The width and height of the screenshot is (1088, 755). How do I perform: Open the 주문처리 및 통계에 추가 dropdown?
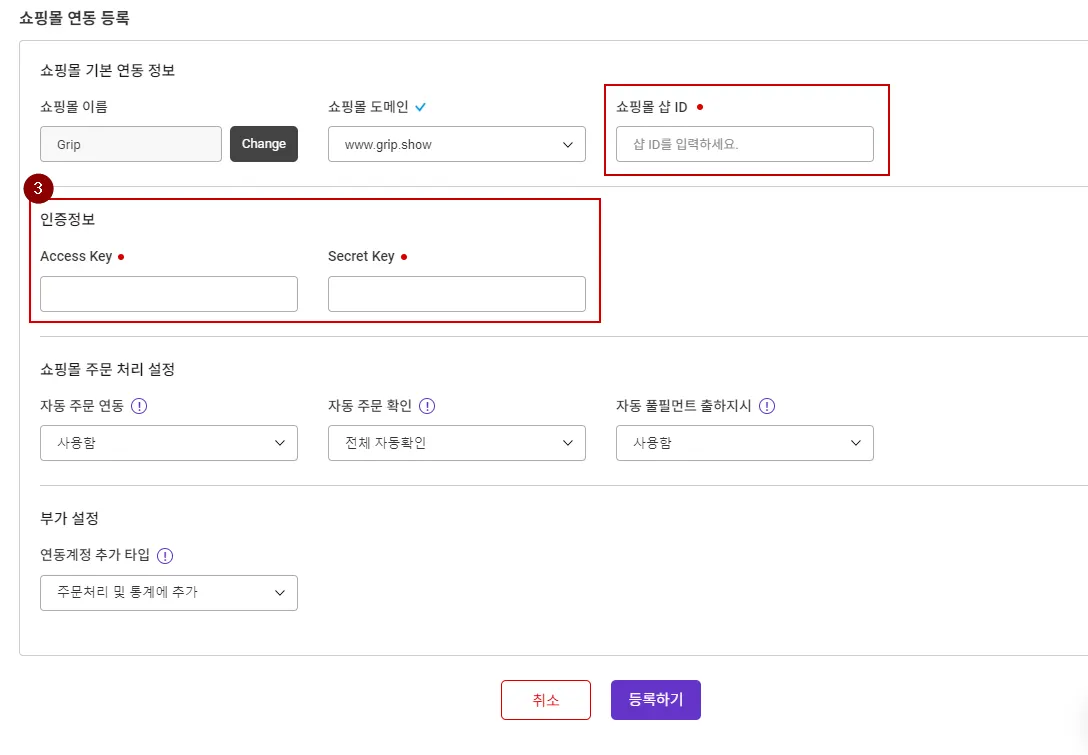click(168, 592)
